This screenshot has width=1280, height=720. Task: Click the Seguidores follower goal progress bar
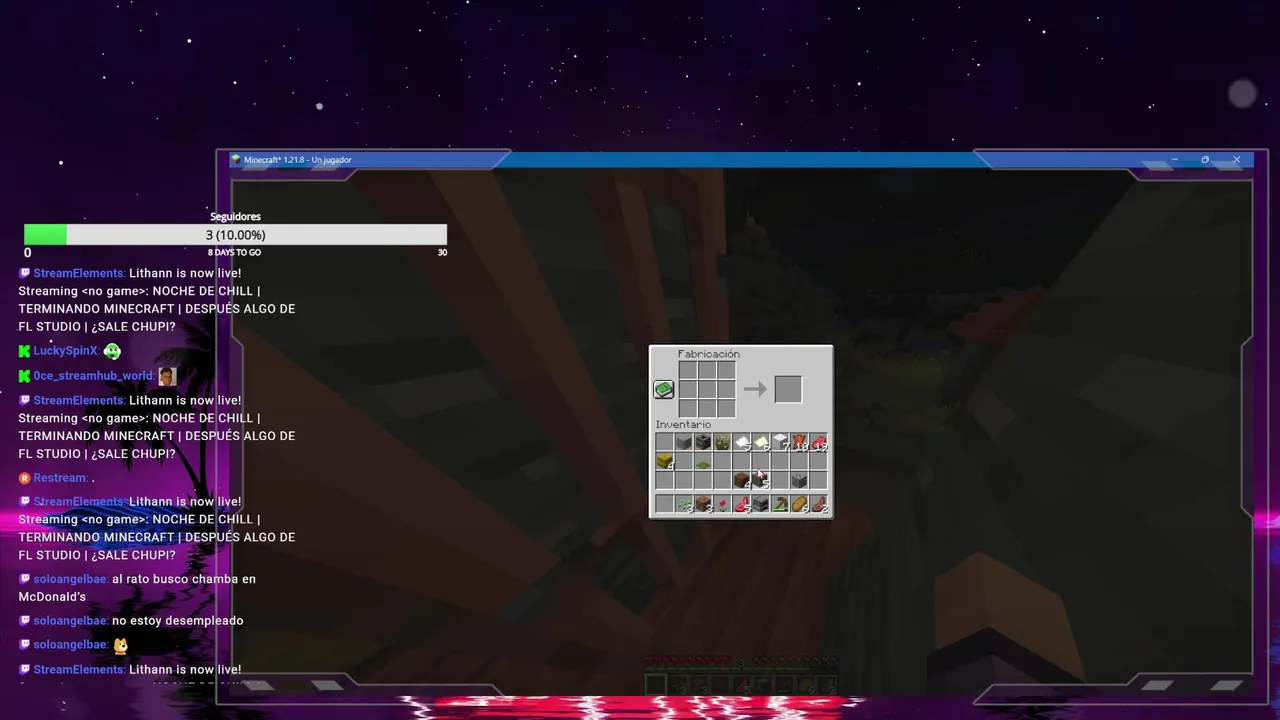(235, 235)
